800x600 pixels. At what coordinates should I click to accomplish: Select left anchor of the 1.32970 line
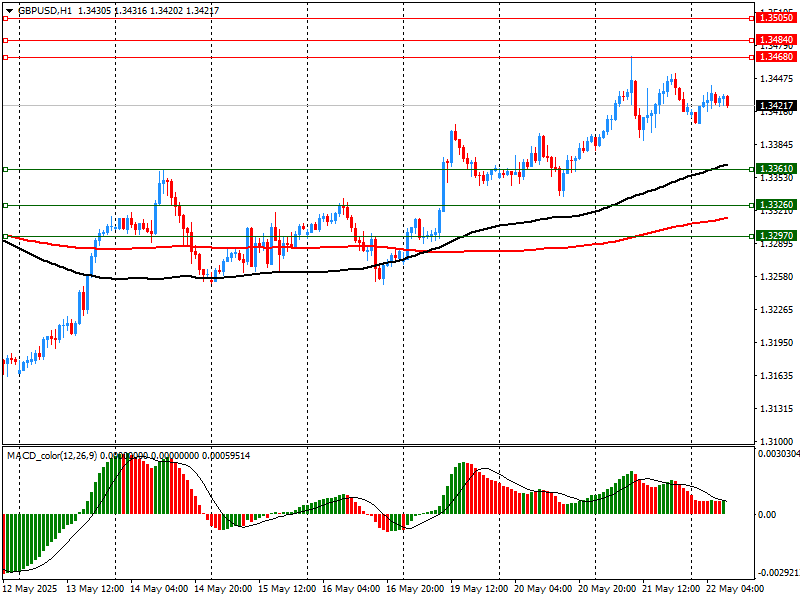pyautogui.click(x=6, y=236)
